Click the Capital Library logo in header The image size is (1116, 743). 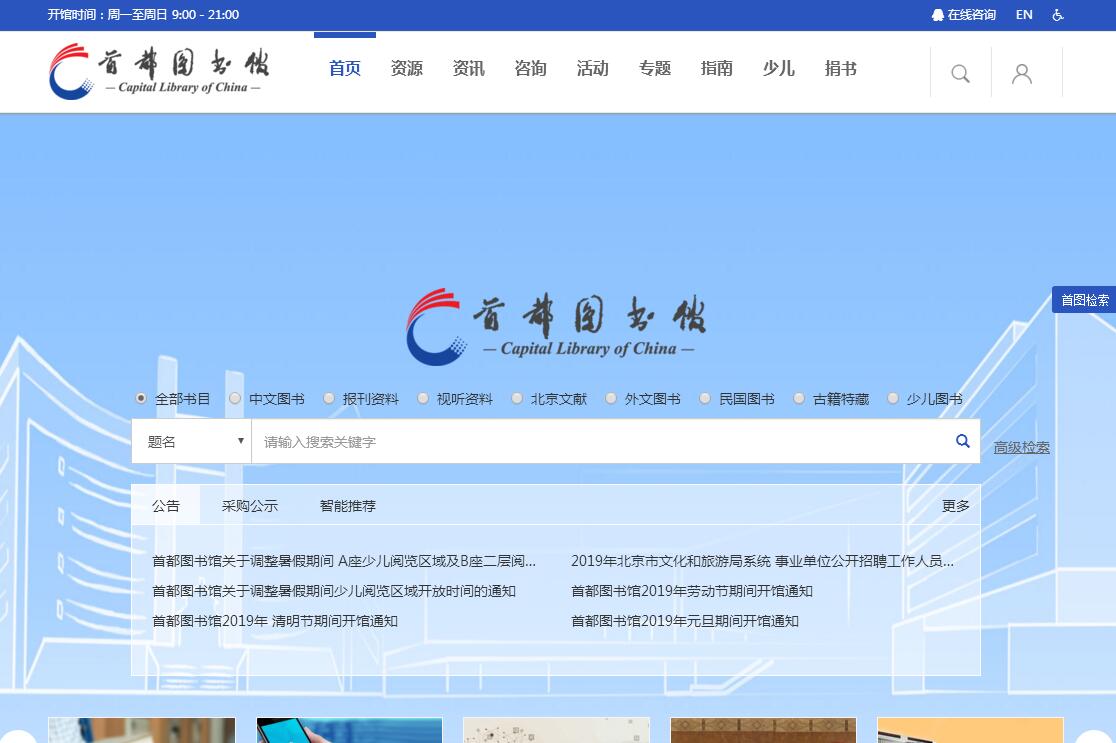pos(159,72)
